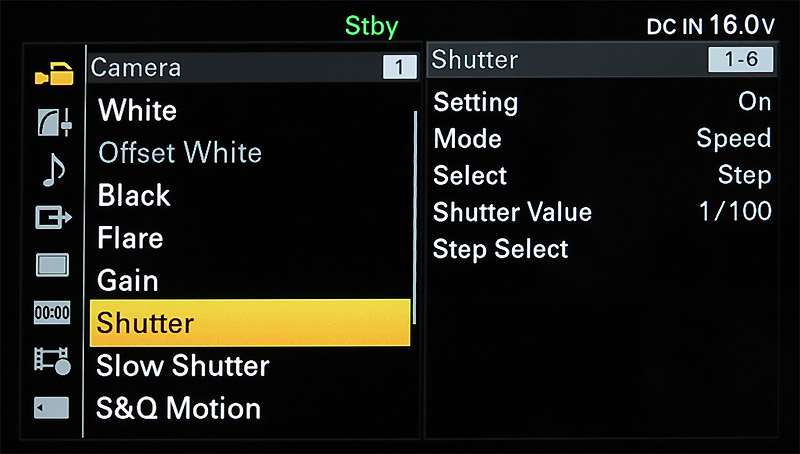Open the Recording film reel menu icon
The height and width of the screenshot is (454, 800).
coord(53,360)
